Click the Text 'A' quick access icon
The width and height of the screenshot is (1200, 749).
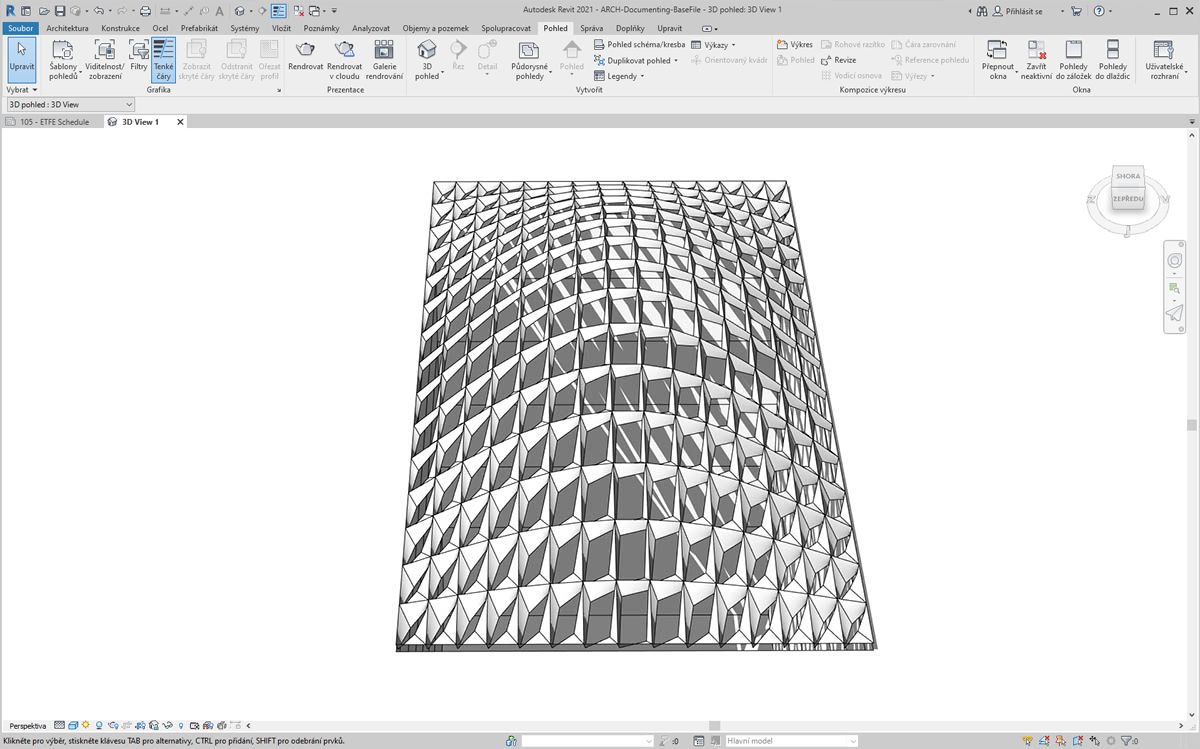pos(218,10)
